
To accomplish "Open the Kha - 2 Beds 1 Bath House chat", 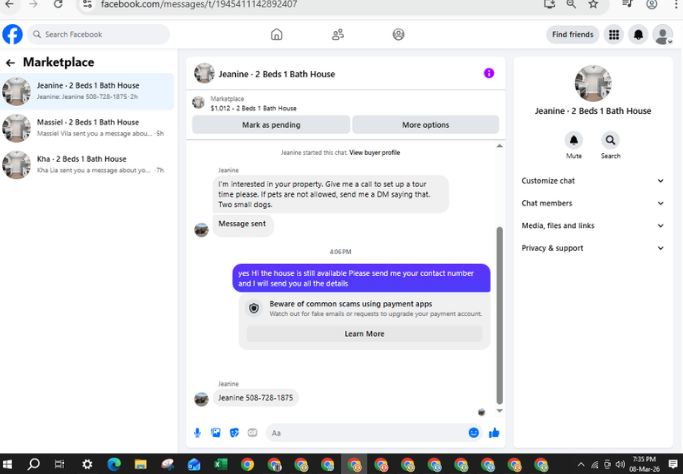I will pos(87,165).
